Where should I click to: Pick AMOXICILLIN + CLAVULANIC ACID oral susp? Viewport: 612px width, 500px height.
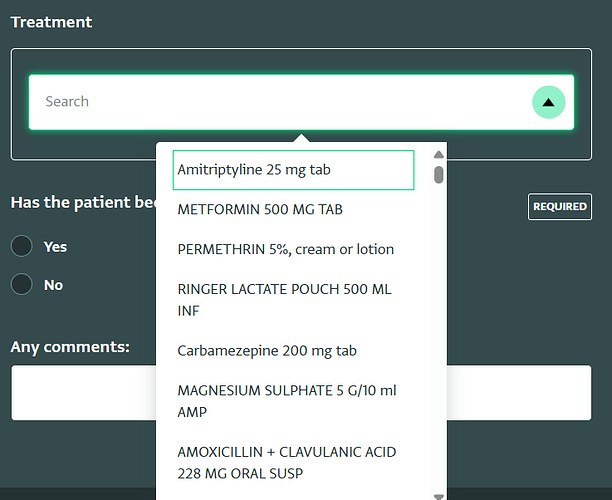coord(286,462)
